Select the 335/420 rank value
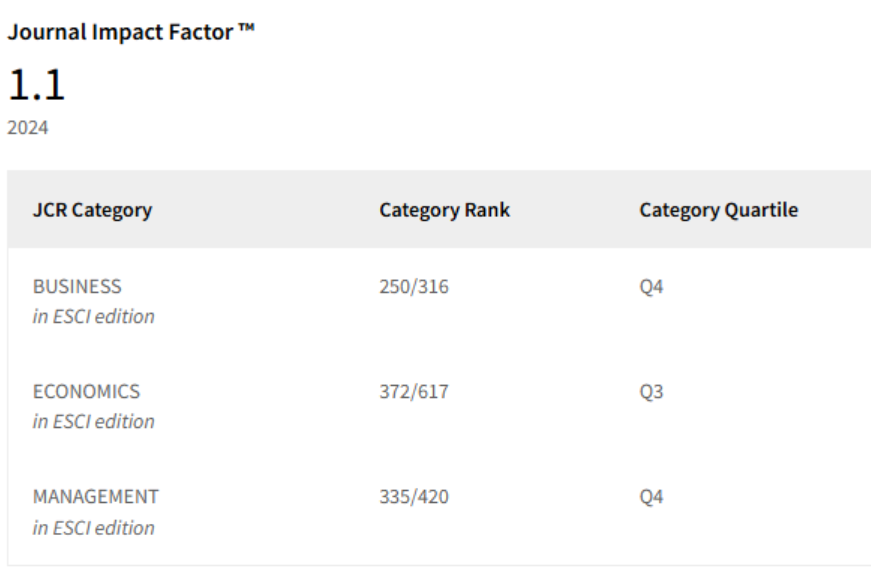This screenshot has width=871, height=567. pos(414,496)
